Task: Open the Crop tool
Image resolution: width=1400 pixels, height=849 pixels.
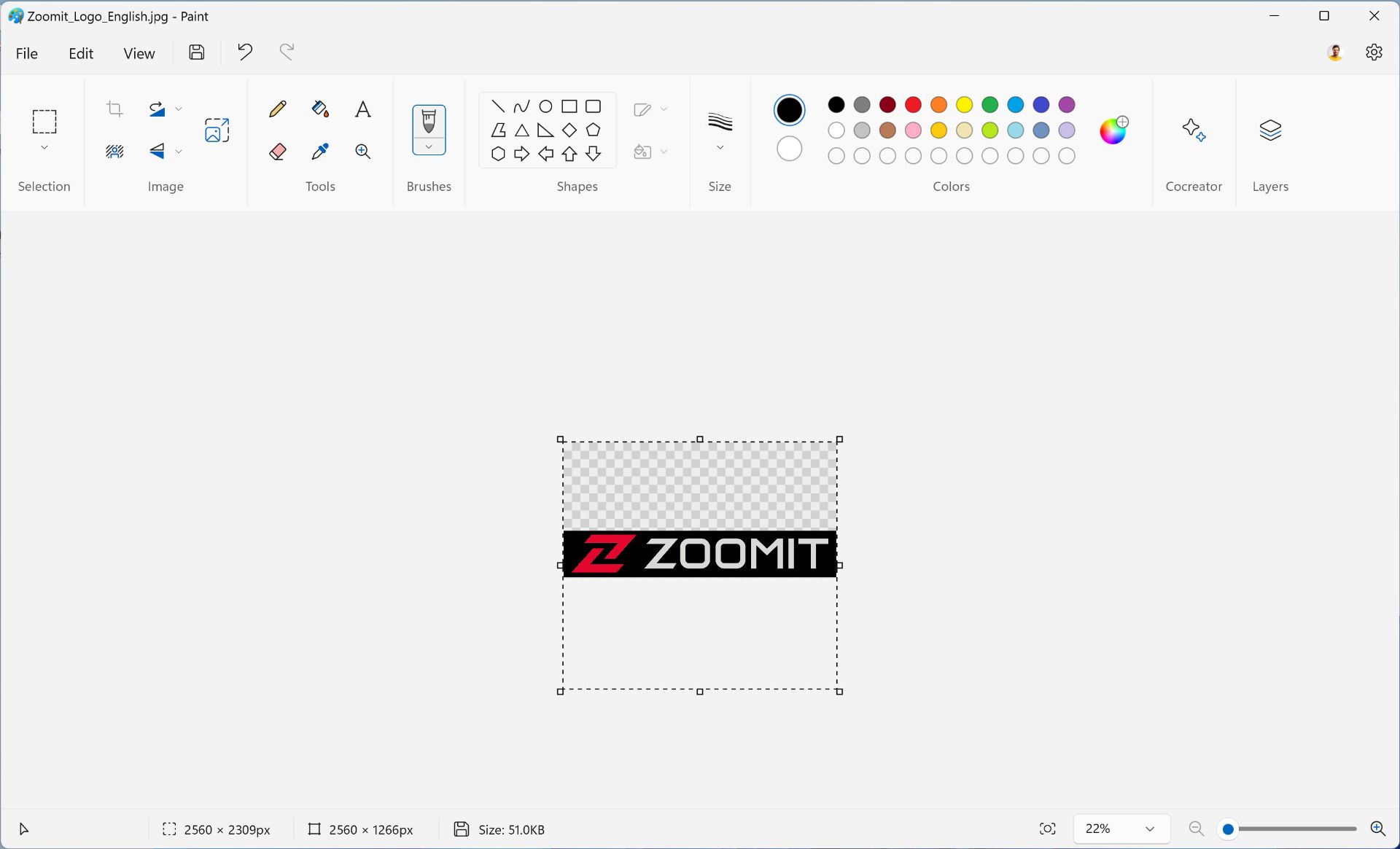Action: 114,109
